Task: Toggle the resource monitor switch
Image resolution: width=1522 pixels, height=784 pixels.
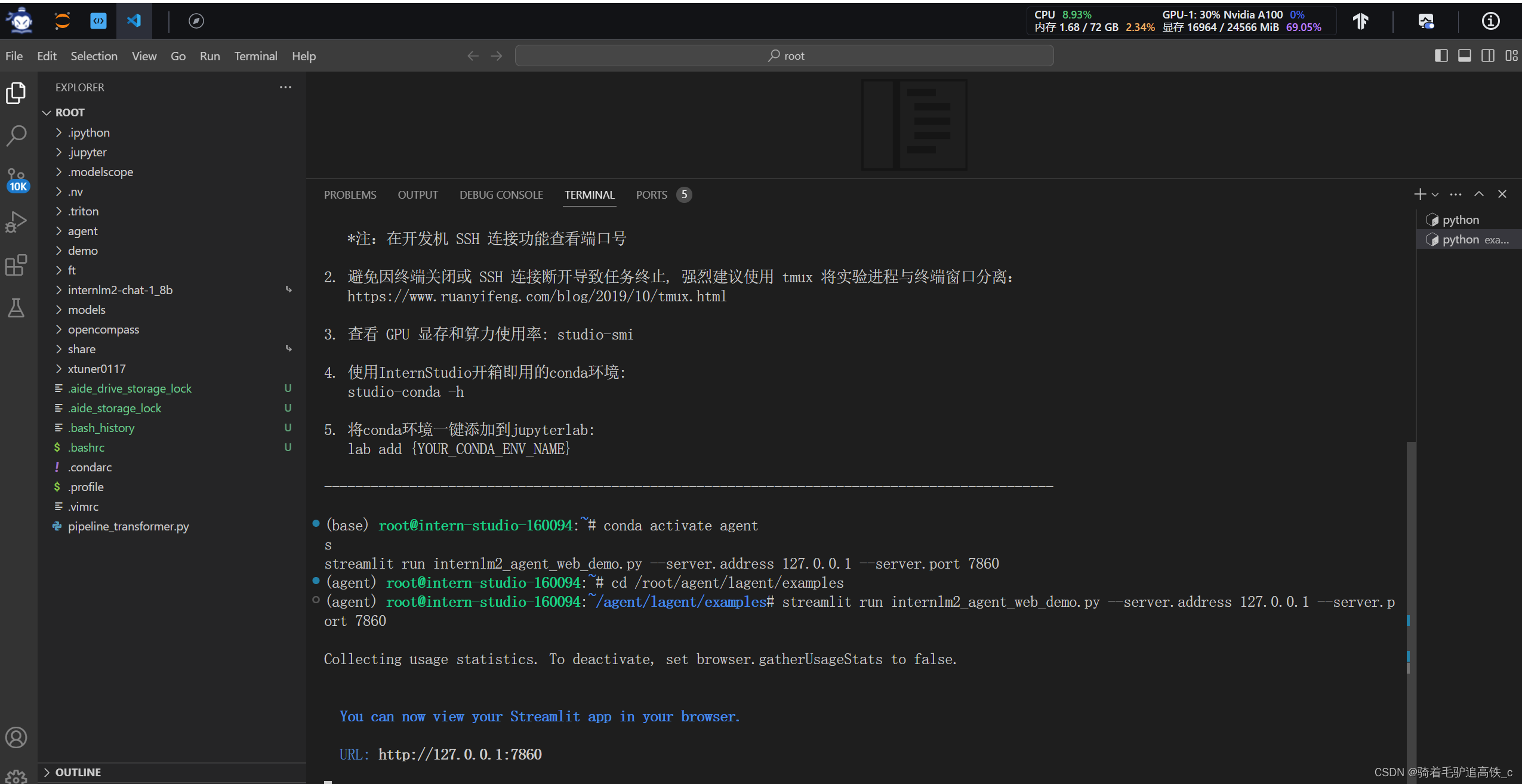Action: pyautogui.click(x=1427, y=21)
